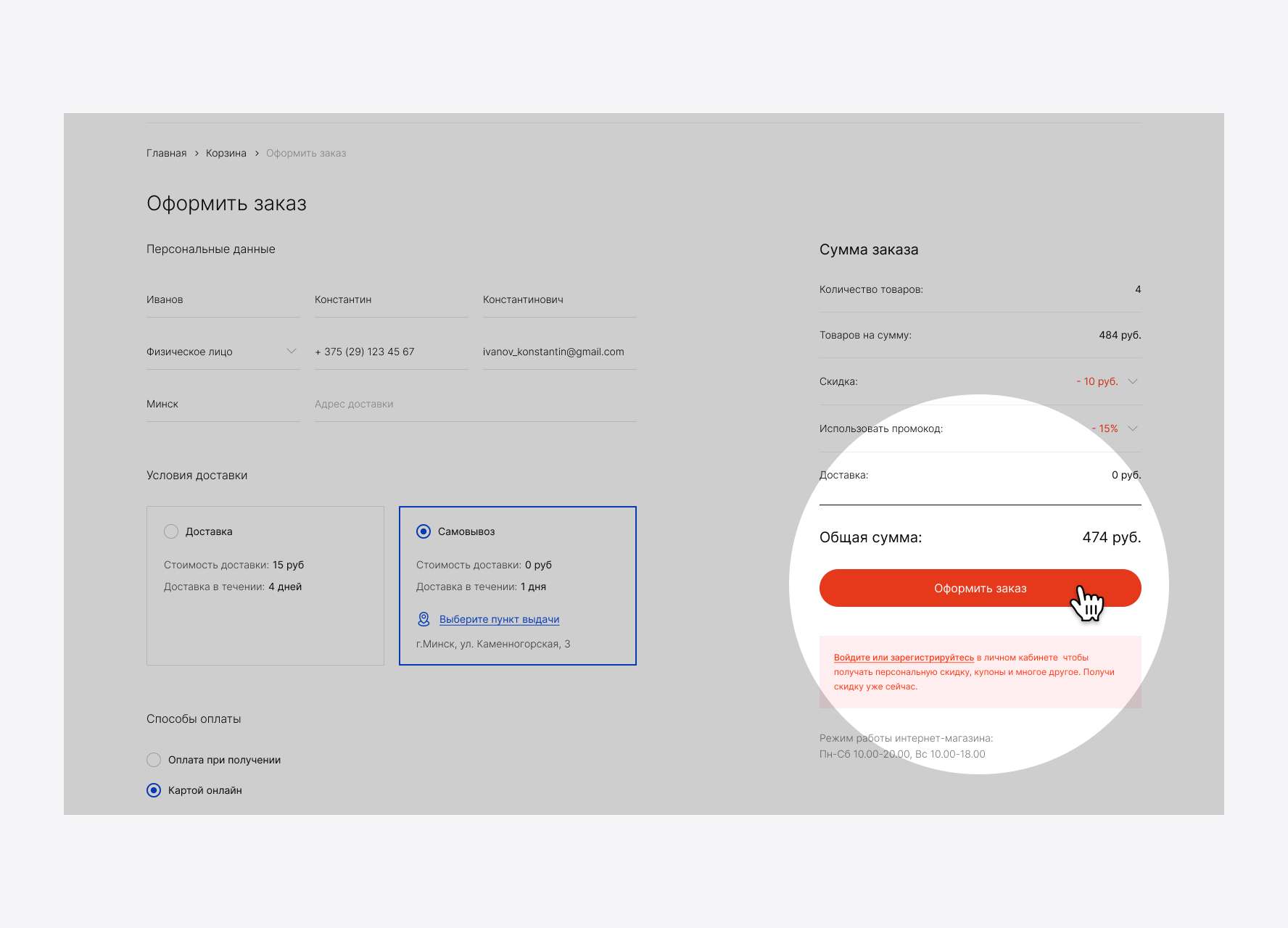Edit the first name field Константин
1288x928 pixels.
click(391, 299)
